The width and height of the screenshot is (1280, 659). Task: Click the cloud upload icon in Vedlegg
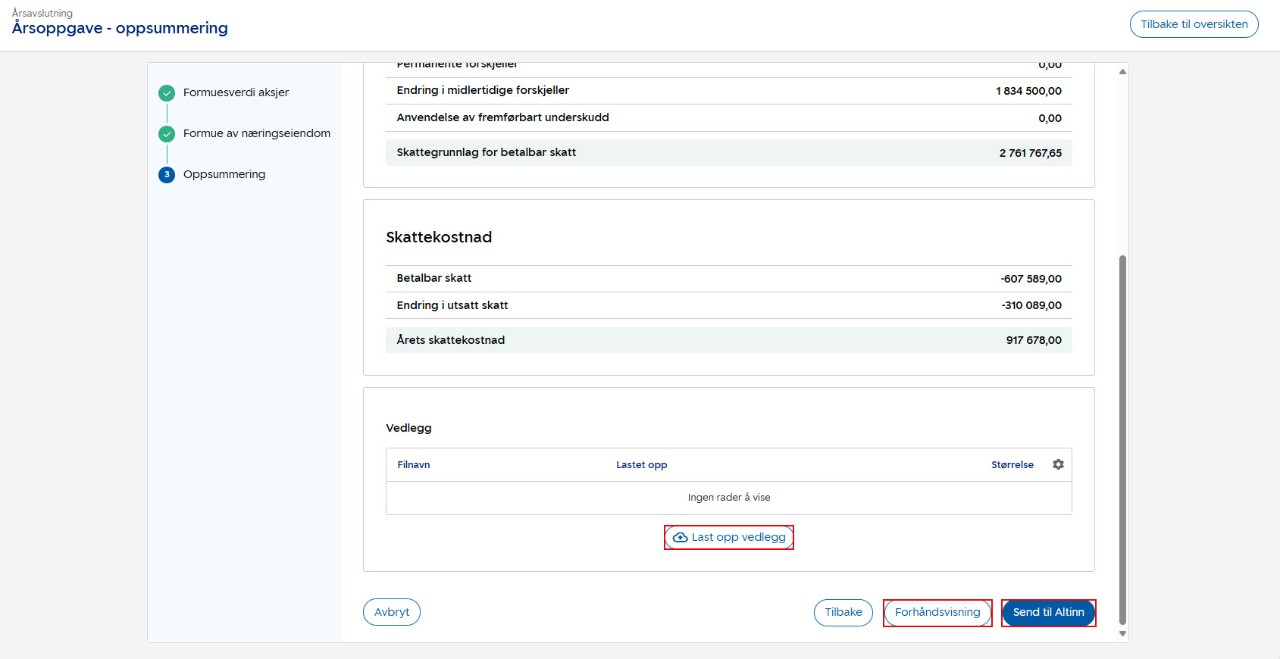coord(680,538)
